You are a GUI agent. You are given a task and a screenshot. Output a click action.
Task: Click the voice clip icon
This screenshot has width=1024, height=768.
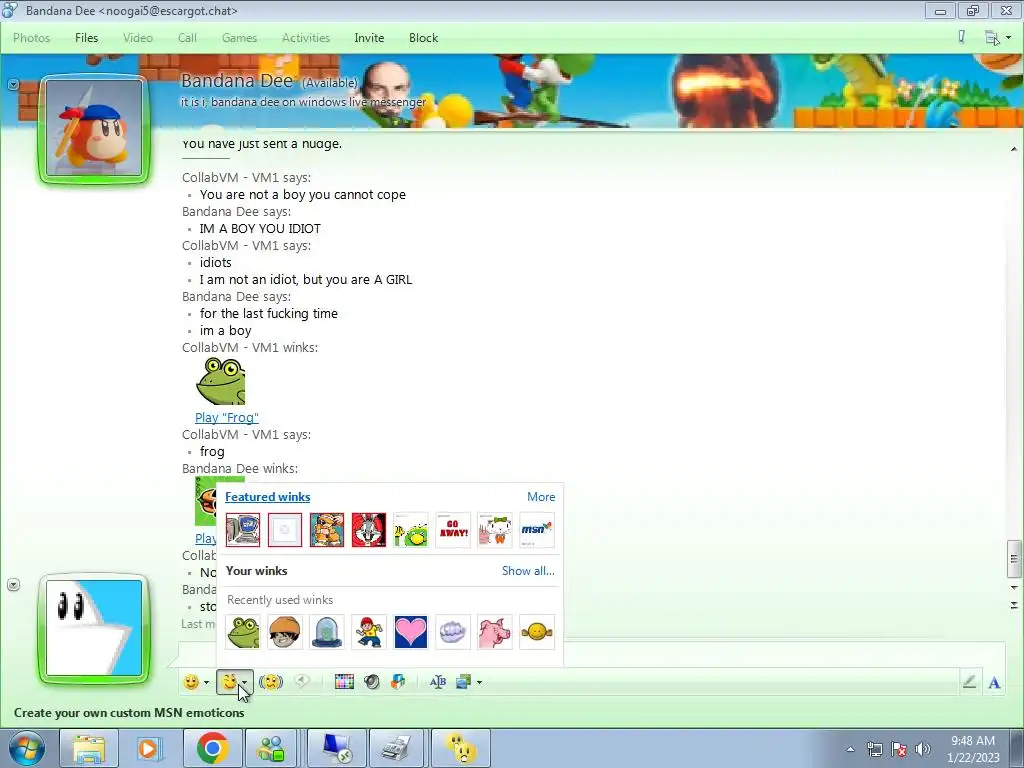pyautogui.click(x=302, y=682)
